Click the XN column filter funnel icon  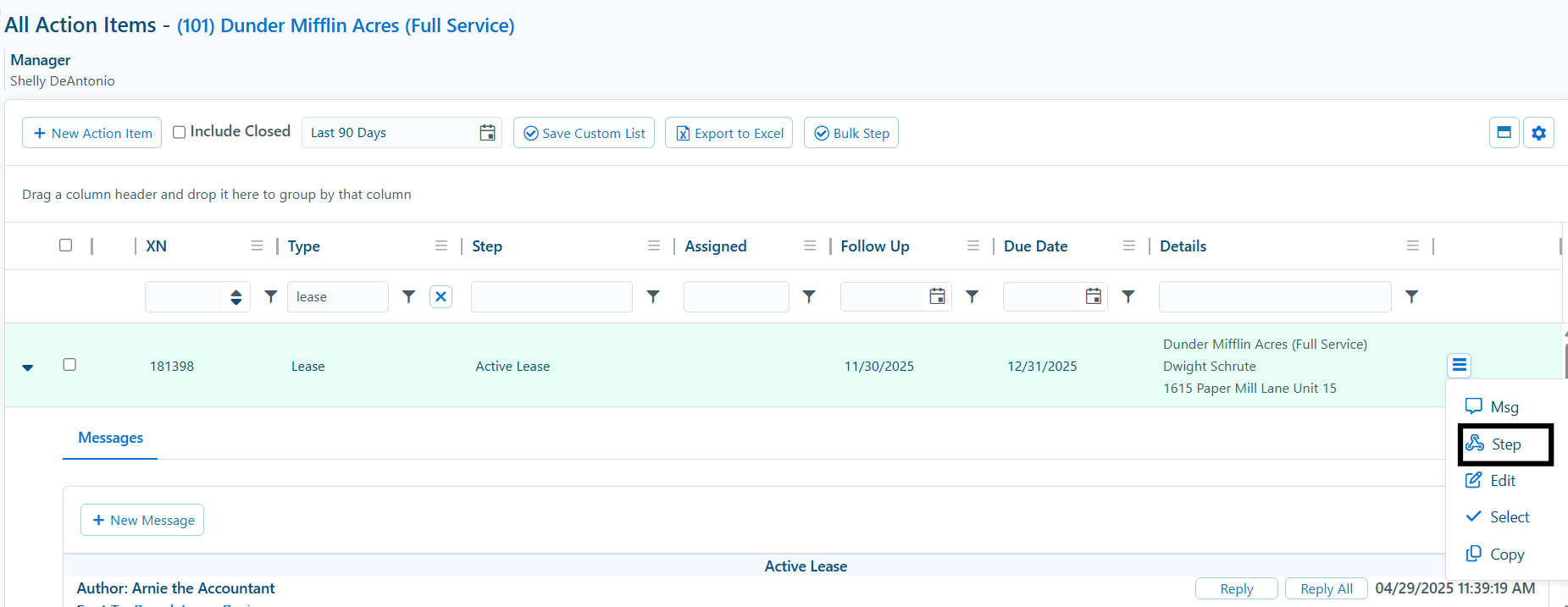271,296
